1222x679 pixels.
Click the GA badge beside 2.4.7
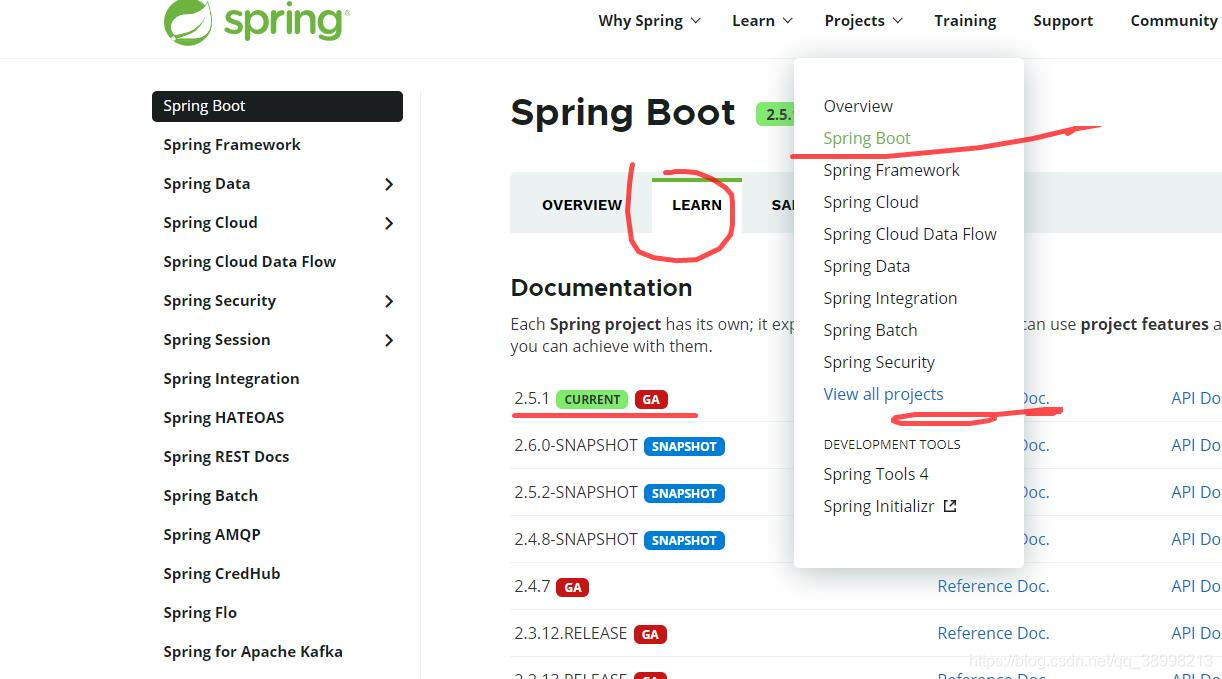click(573, 587)
